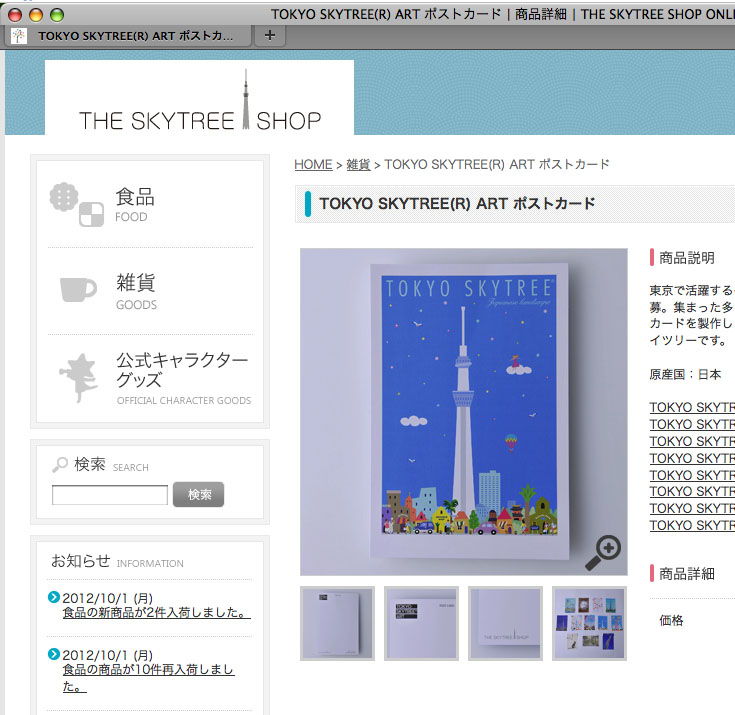Click the coffee cup goods icon

(x=78, y=289)
